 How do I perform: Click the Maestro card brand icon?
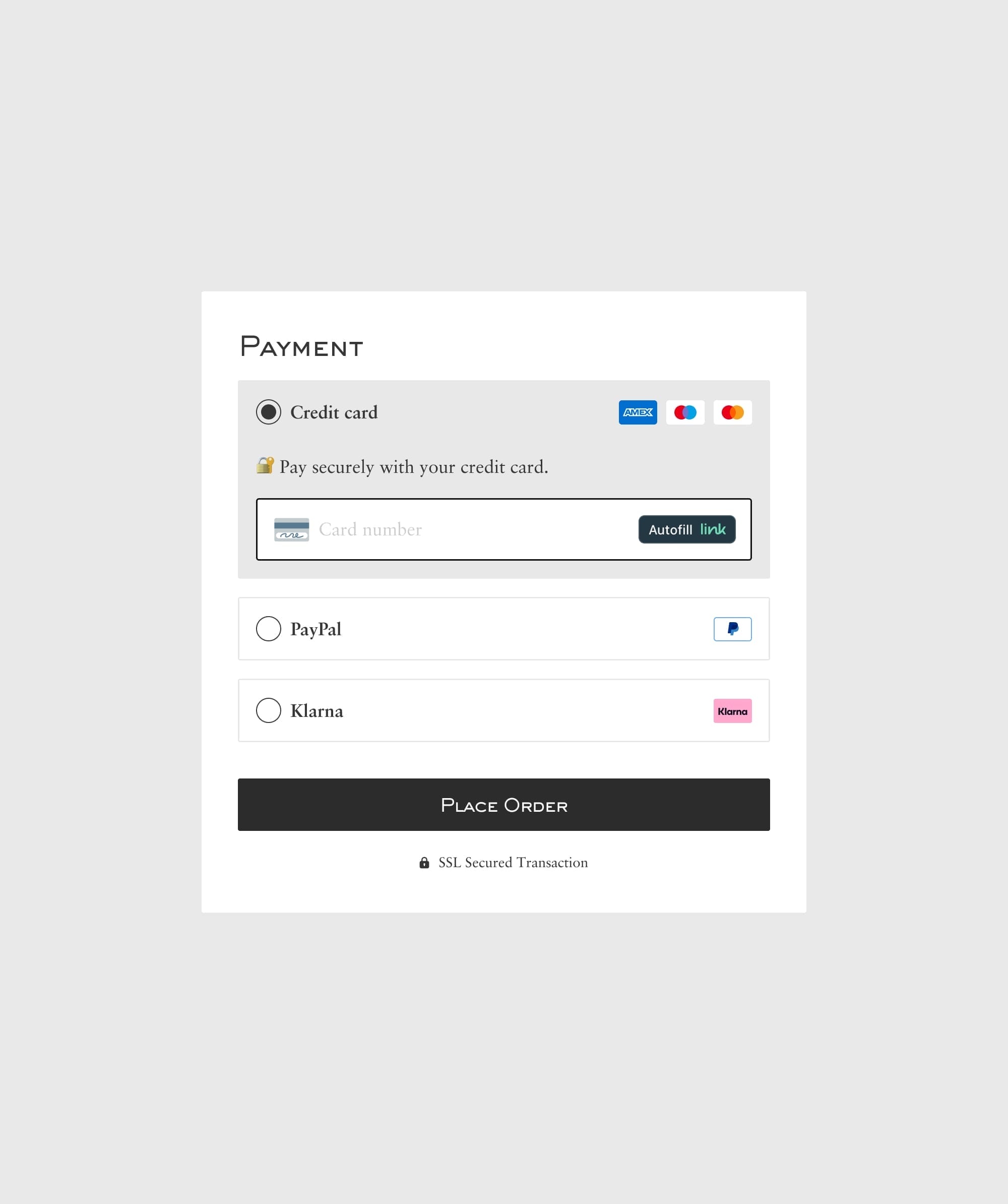click(x=685, y=412)
